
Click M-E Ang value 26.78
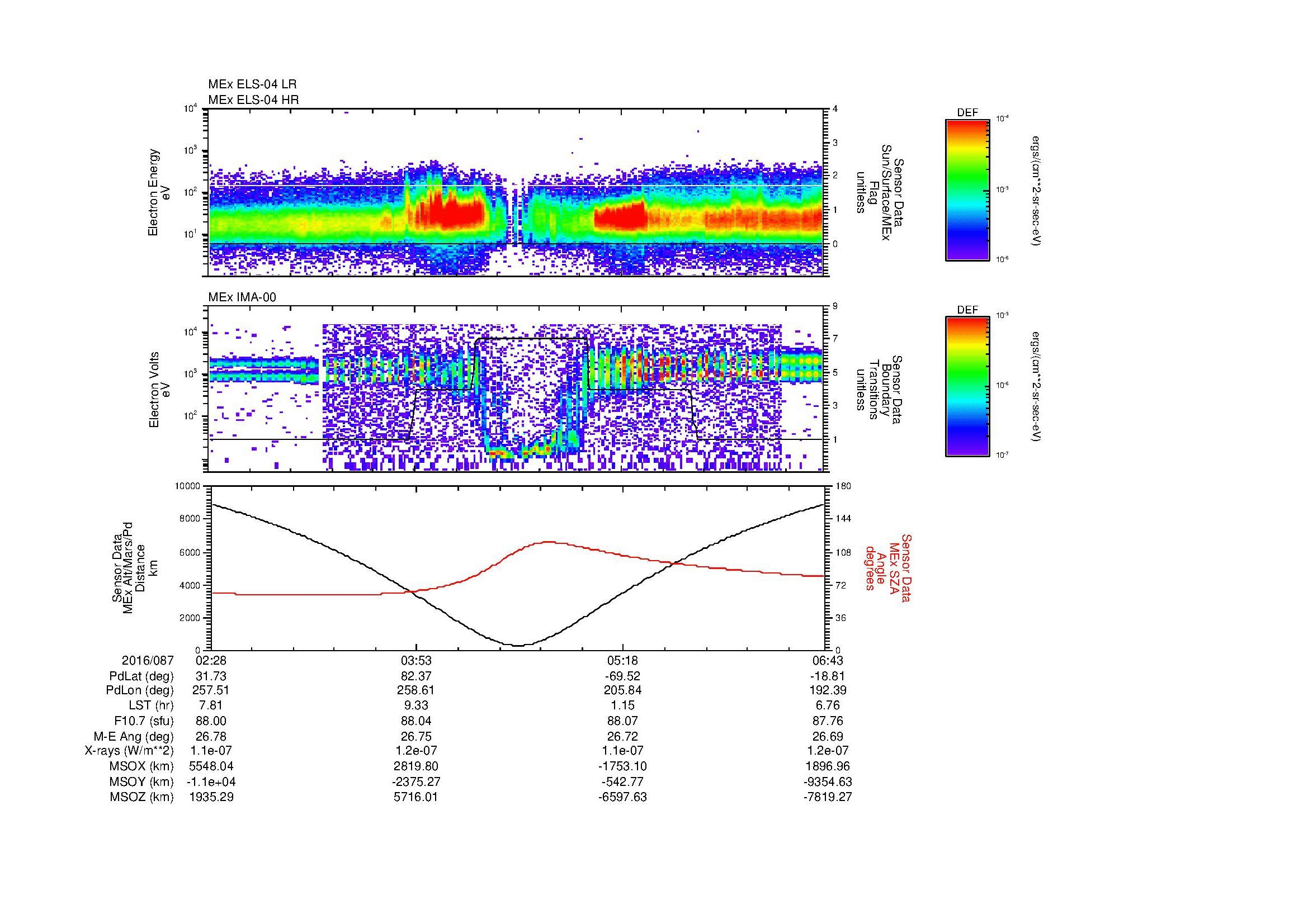tap(211, 736)
